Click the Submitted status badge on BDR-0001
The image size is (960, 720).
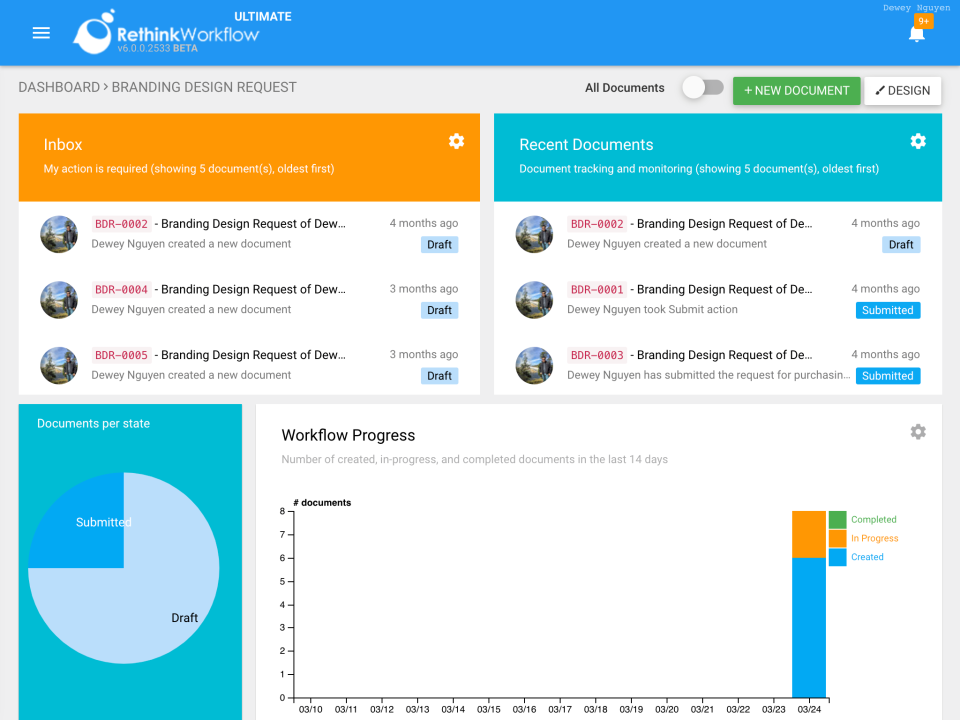(887, 310)
